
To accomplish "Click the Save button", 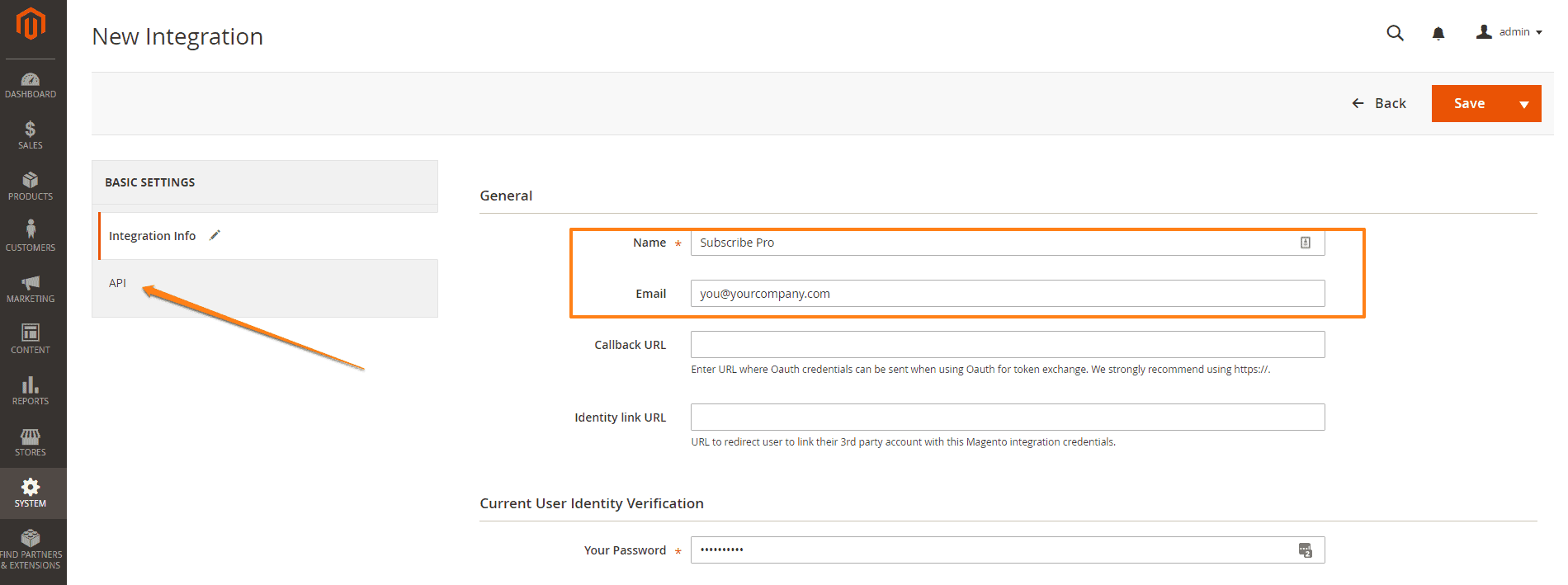I will coord(1469,104).
